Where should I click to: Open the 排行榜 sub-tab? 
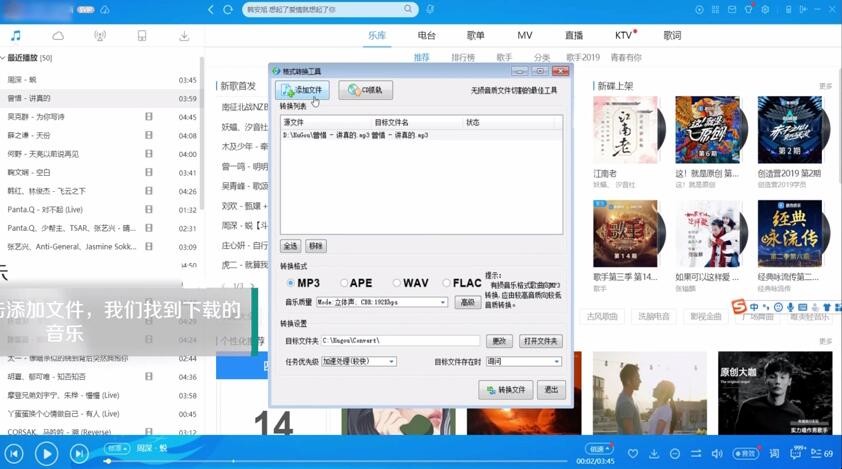click(x=463, y=57)
